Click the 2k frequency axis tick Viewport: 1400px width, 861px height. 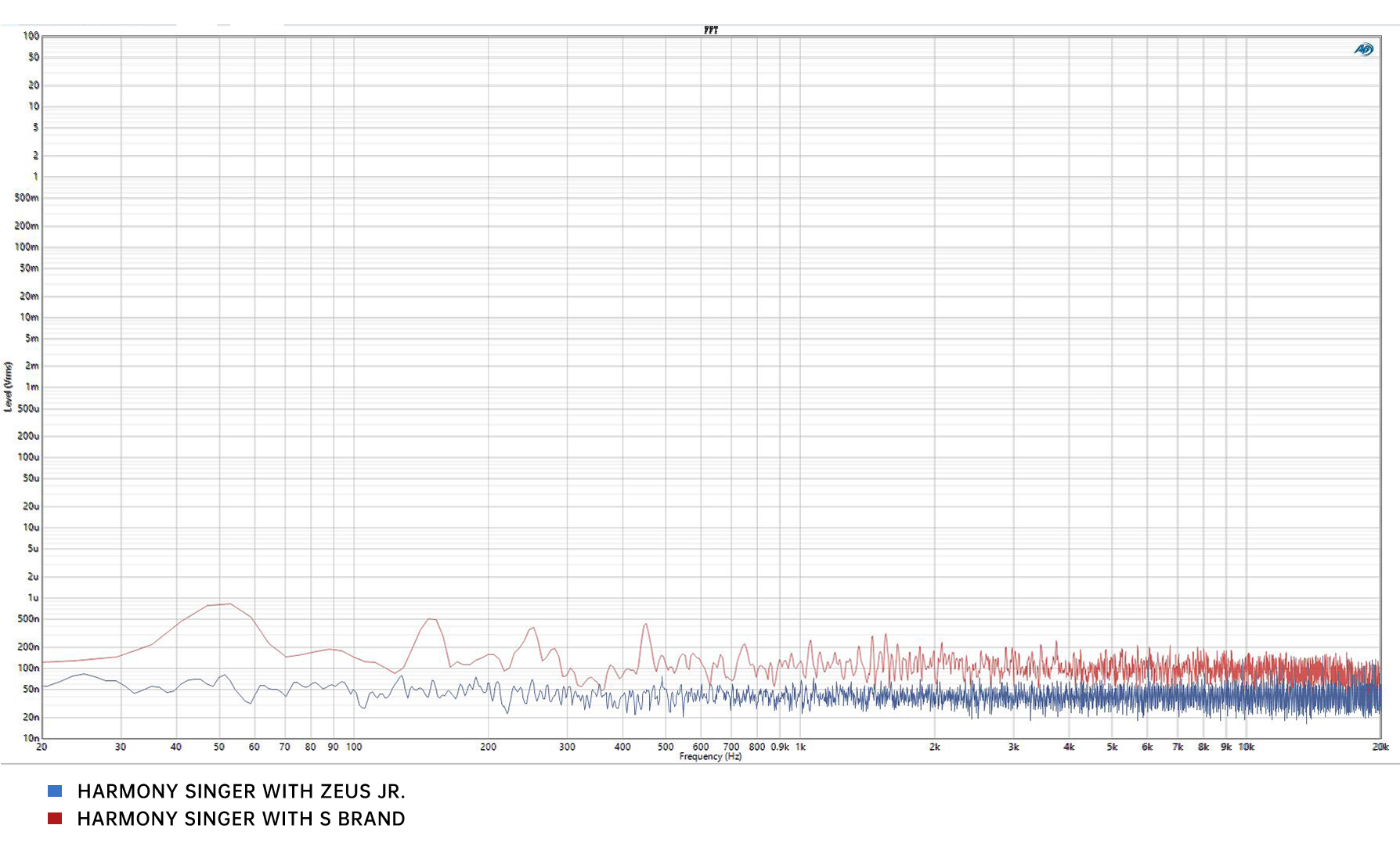point(934,747)
